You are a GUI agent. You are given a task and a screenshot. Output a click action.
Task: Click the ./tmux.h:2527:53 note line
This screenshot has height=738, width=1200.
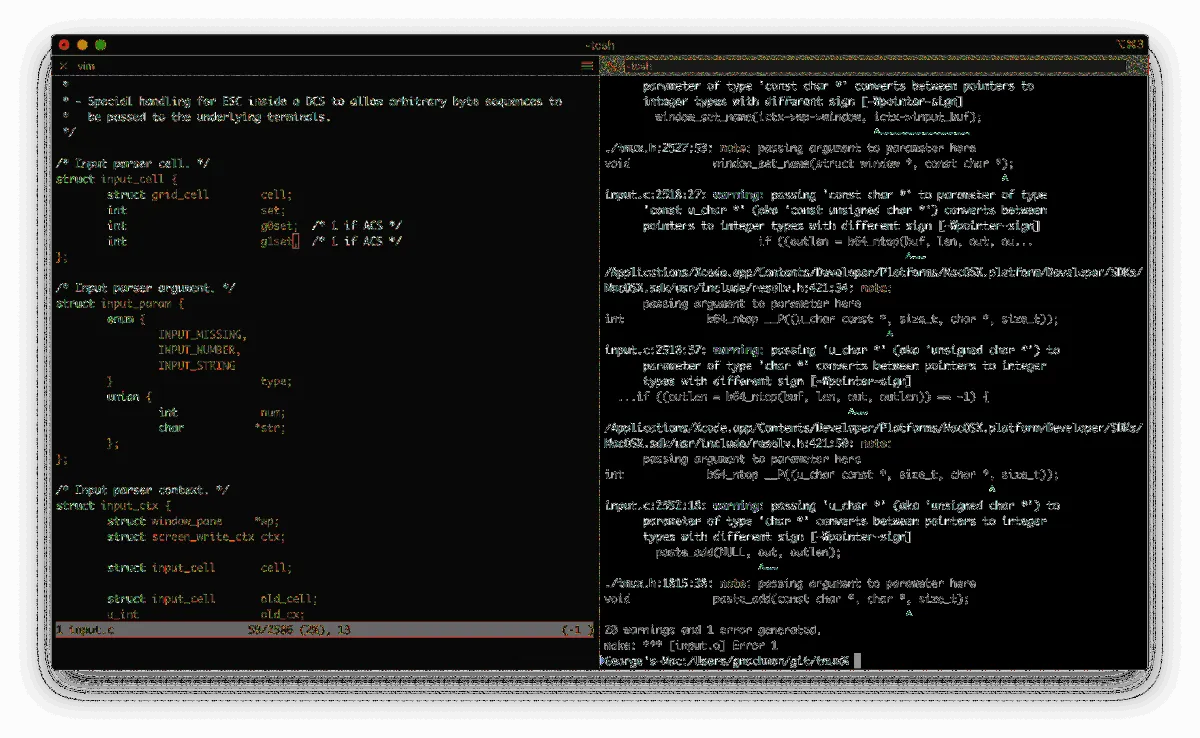790,148
